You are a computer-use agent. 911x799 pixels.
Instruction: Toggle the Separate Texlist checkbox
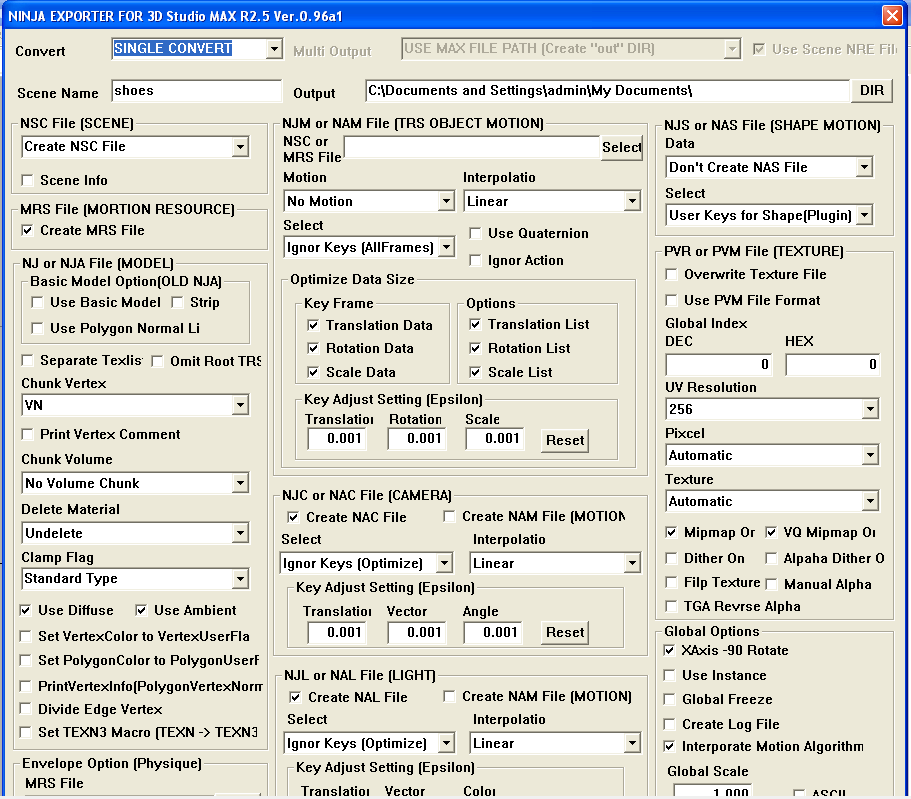tap(27, 360)
